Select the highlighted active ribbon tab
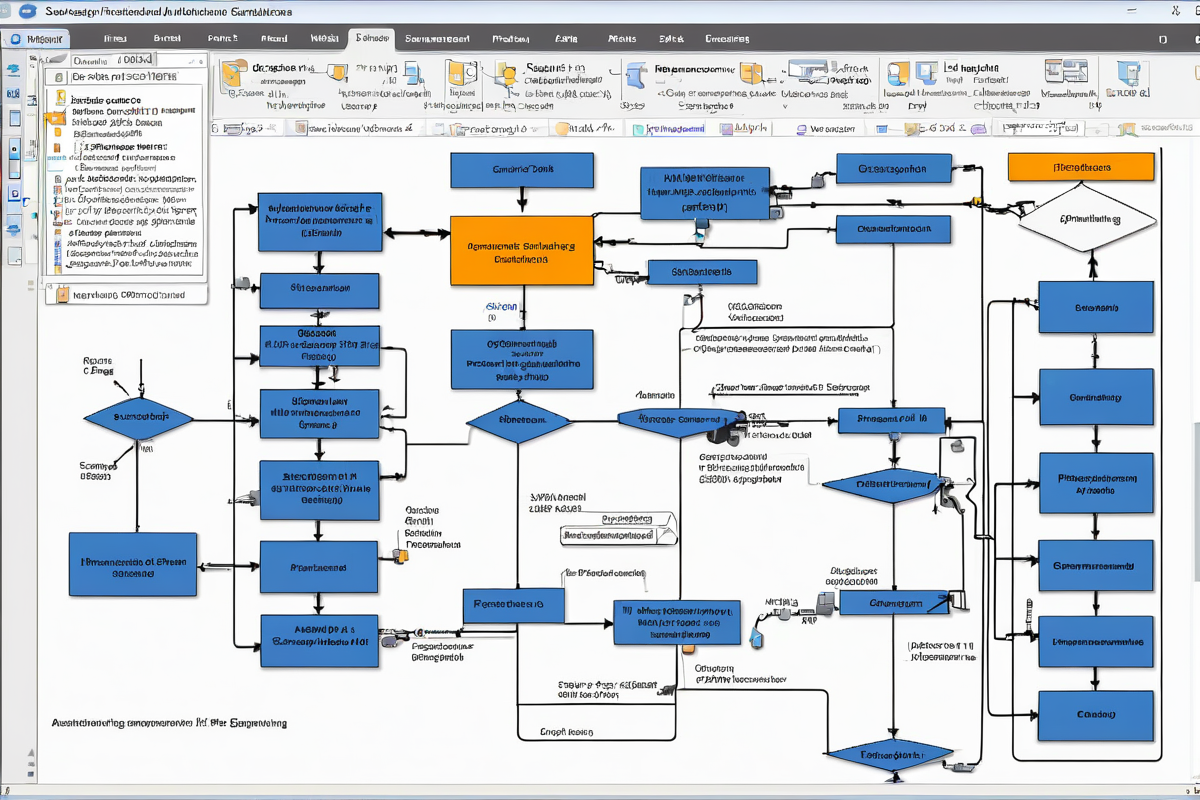Viewport: 1200px width, 800px height. (371, 39)
